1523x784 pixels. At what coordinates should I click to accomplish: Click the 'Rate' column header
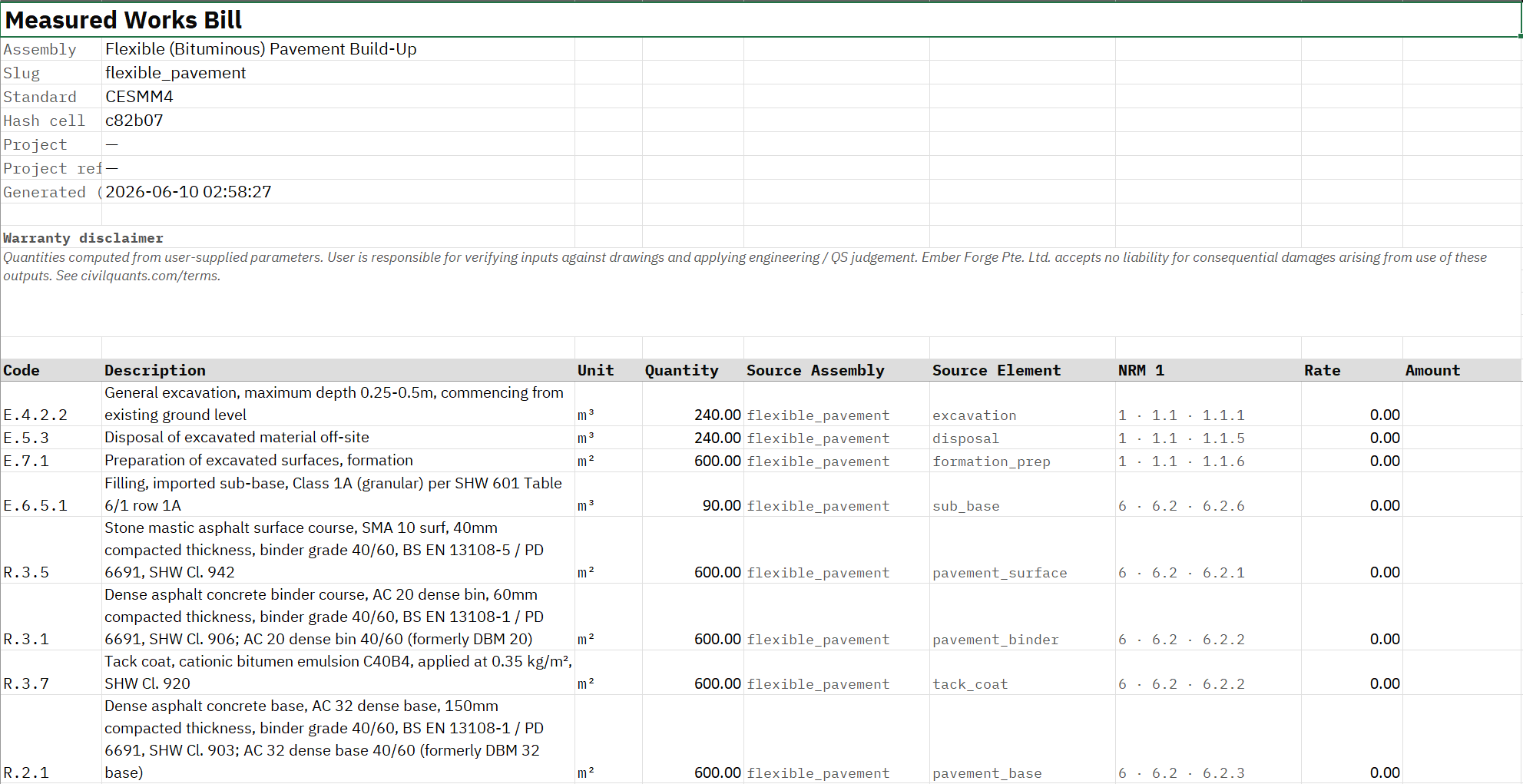point(1352,370)
